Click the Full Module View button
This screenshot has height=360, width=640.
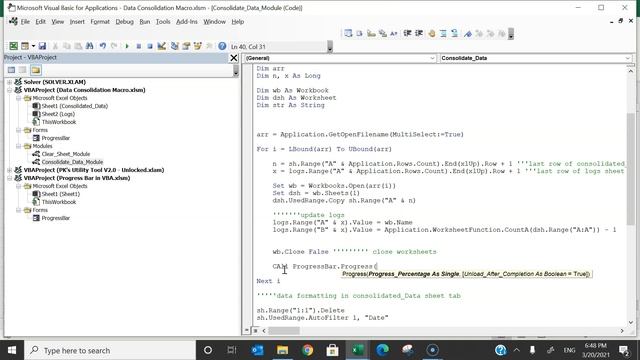[256, 331]
